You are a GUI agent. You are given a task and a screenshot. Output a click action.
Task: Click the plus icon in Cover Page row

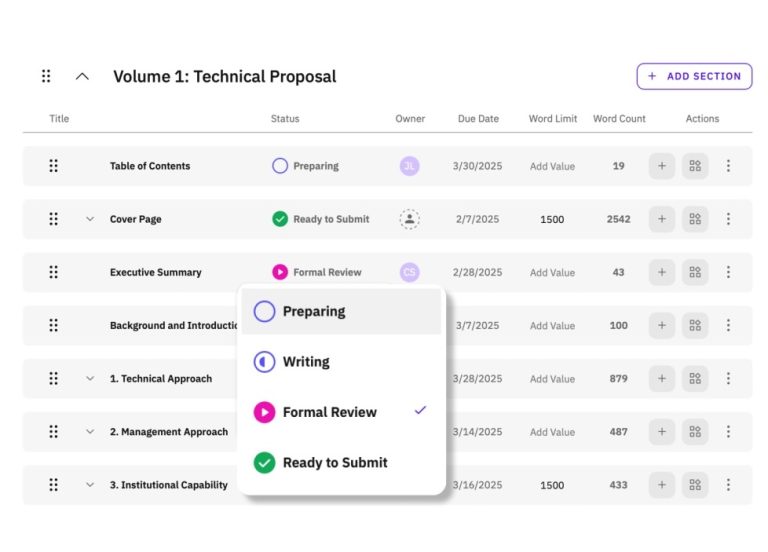tap(661, 219)
